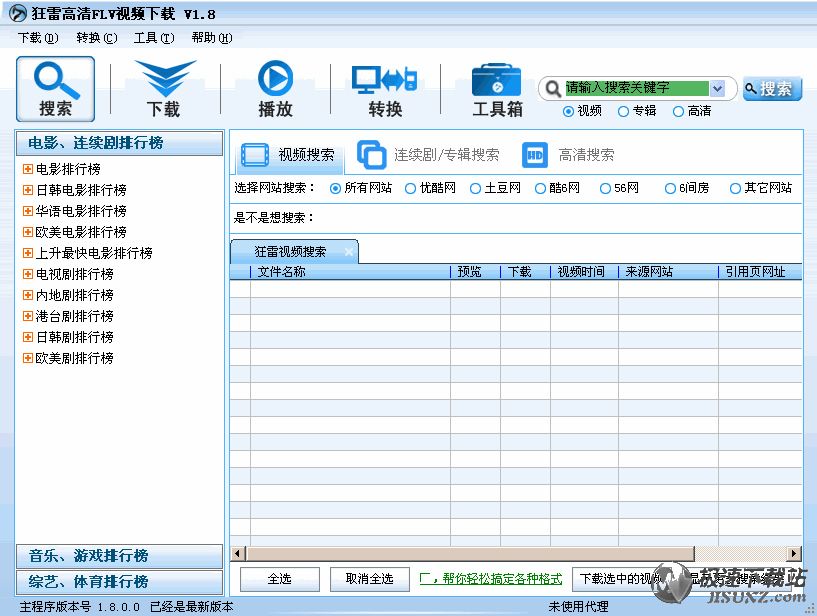The height and width of the screenshot is (616, 817).
Task: Open the 工具(T) menu
Action: tap(153, 38)
